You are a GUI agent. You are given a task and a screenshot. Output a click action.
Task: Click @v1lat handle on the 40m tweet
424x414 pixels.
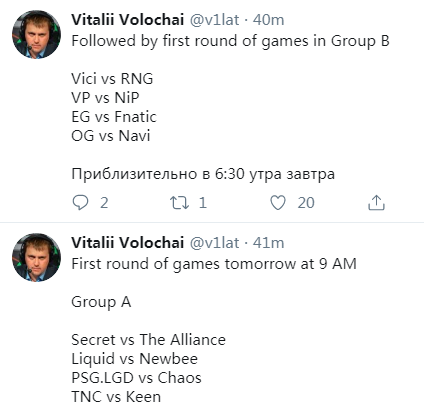click(x=214, y=20)
